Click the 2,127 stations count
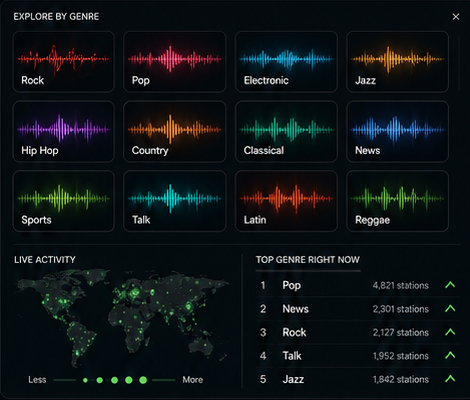 [x=400, y=332]
